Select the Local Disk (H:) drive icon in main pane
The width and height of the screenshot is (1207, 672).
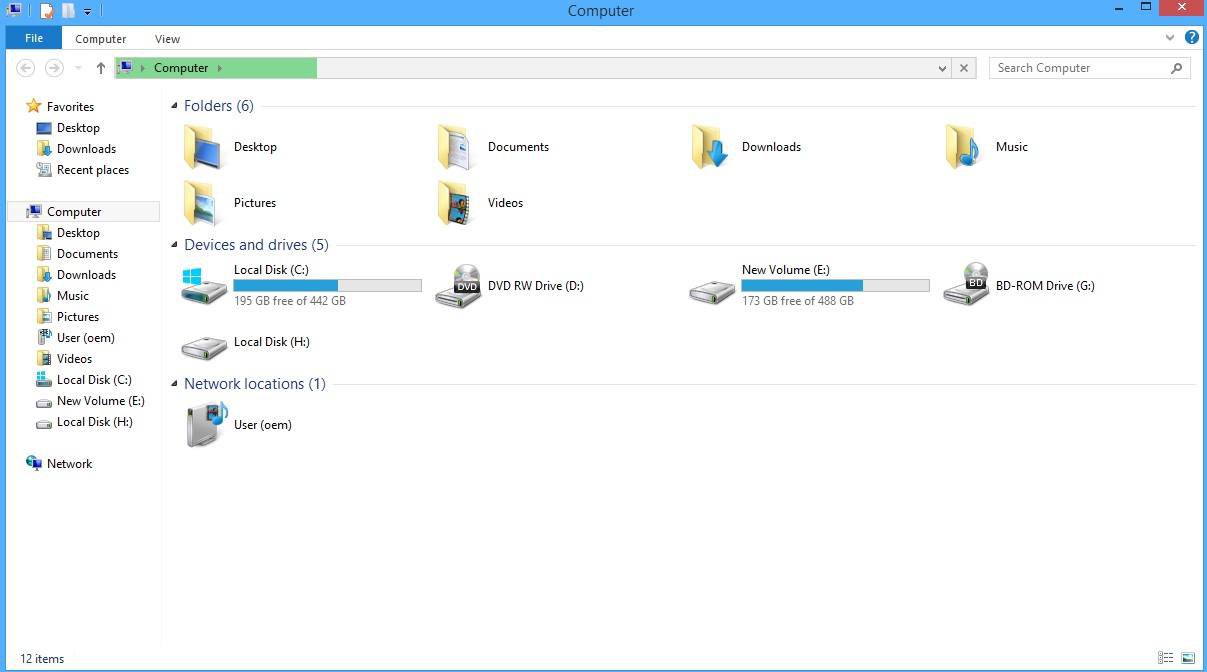(204, 346)
